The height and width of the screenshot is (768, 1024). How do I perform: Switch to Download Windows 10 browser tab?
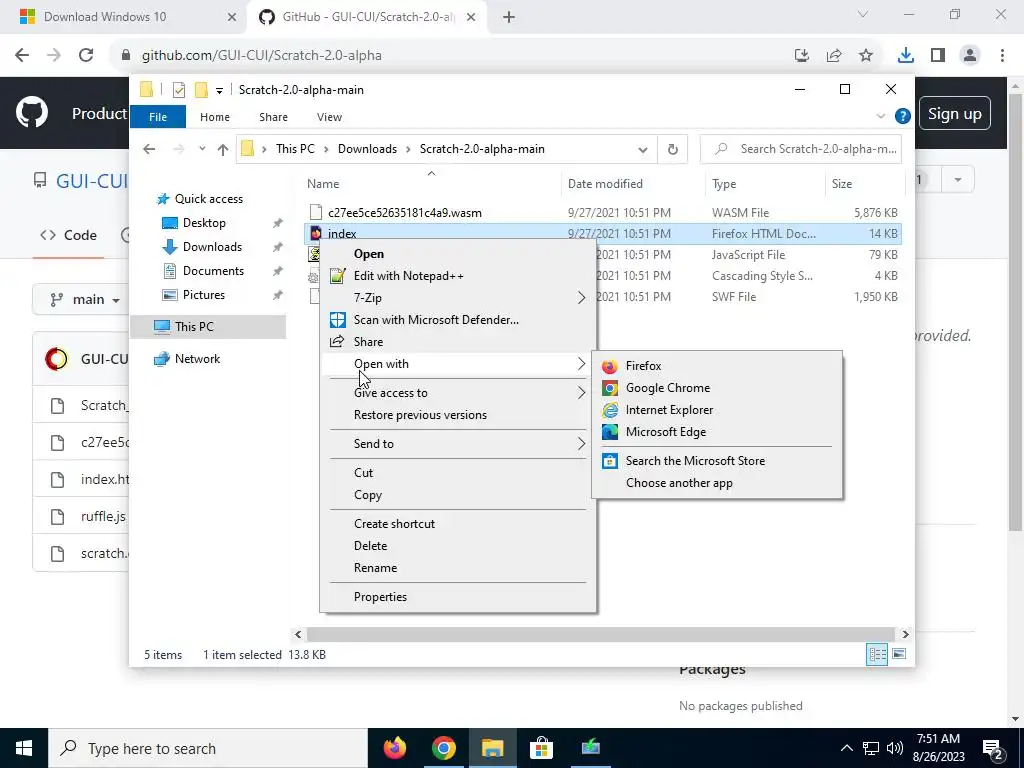point(125,17)
